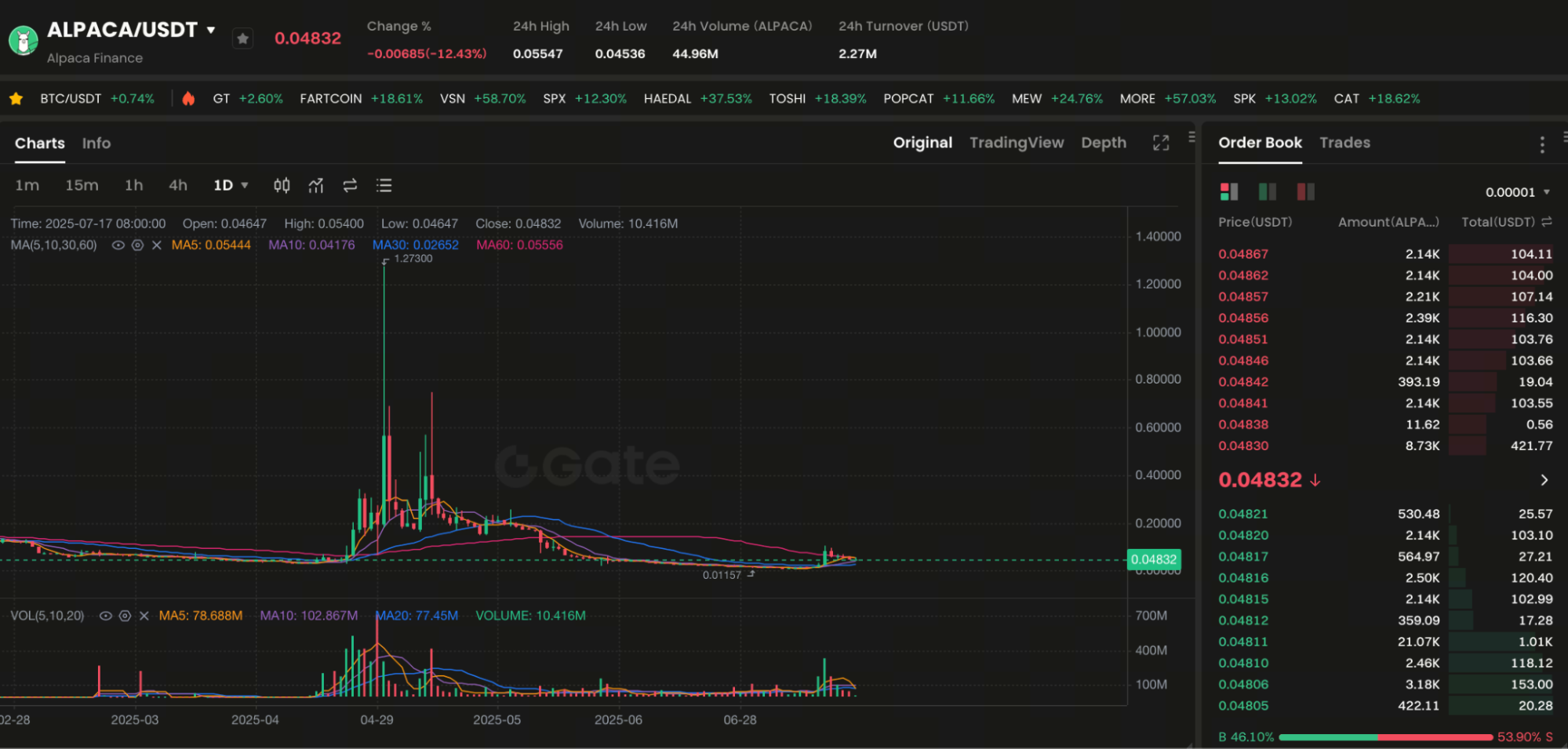Open MA indicator settings
Image resolution: width=1568 pixels, height=749 pixels.
(137, 245)
